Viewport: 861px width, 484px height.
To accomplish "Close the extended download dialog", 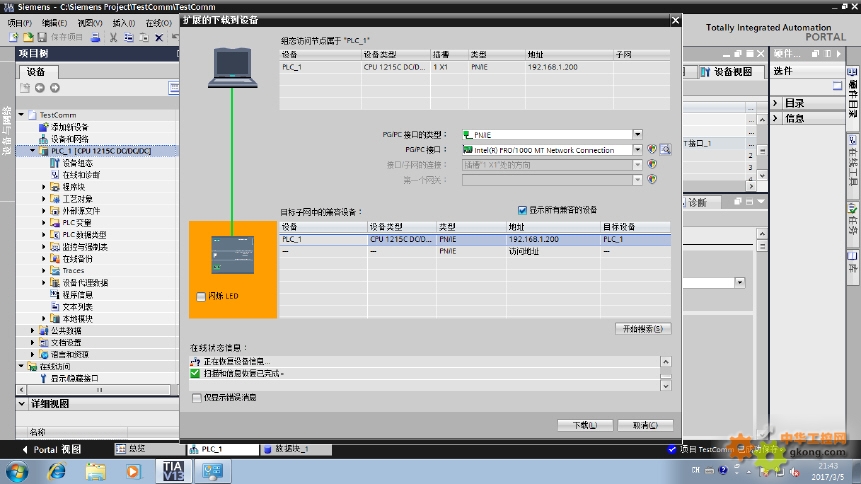I will click(x=675, y=20).
